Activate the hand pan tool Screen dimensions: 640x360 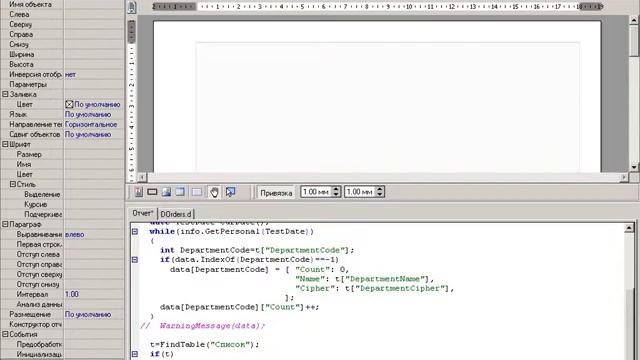pyautogui.click(x=214, y=192)
